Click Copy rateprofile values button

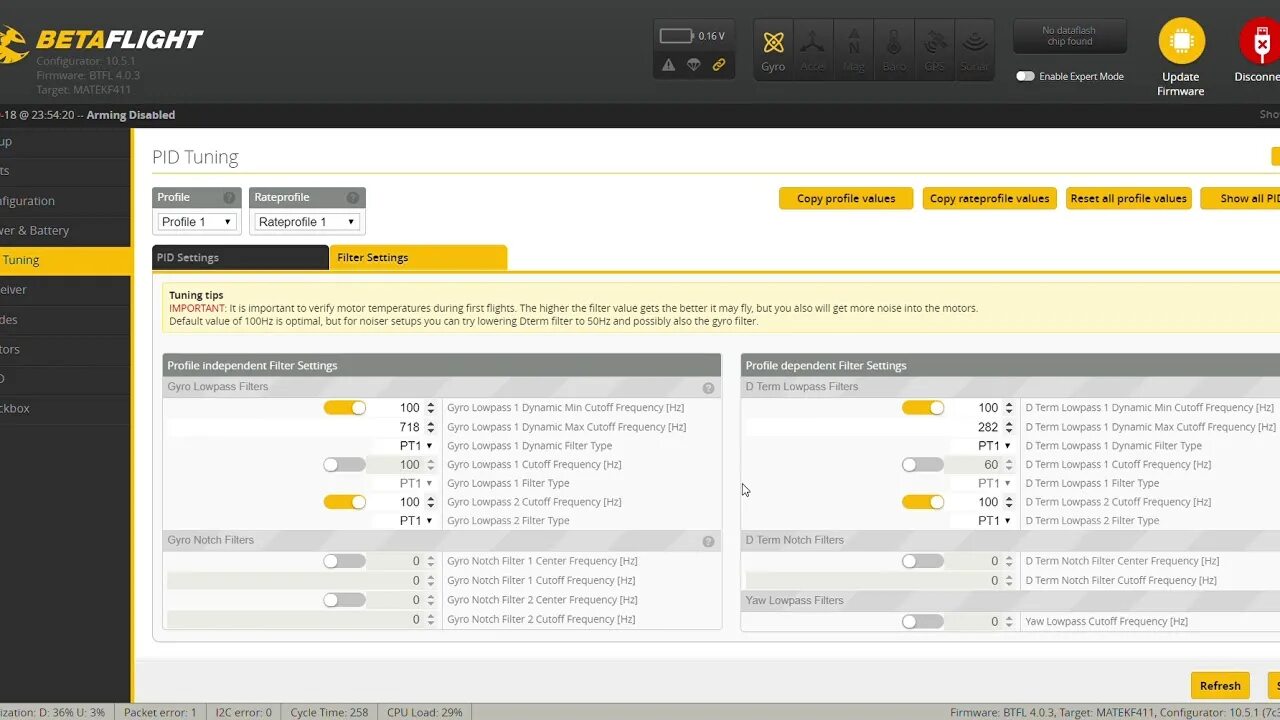989,198
